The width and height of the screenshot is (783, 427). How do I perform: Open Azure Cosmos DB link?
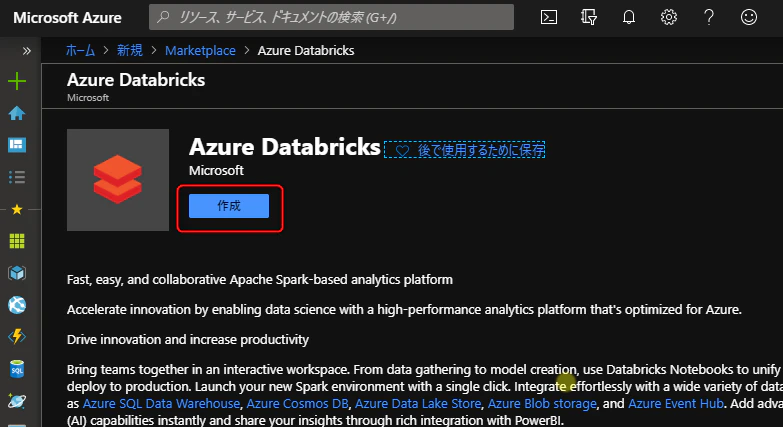(298, 404)
